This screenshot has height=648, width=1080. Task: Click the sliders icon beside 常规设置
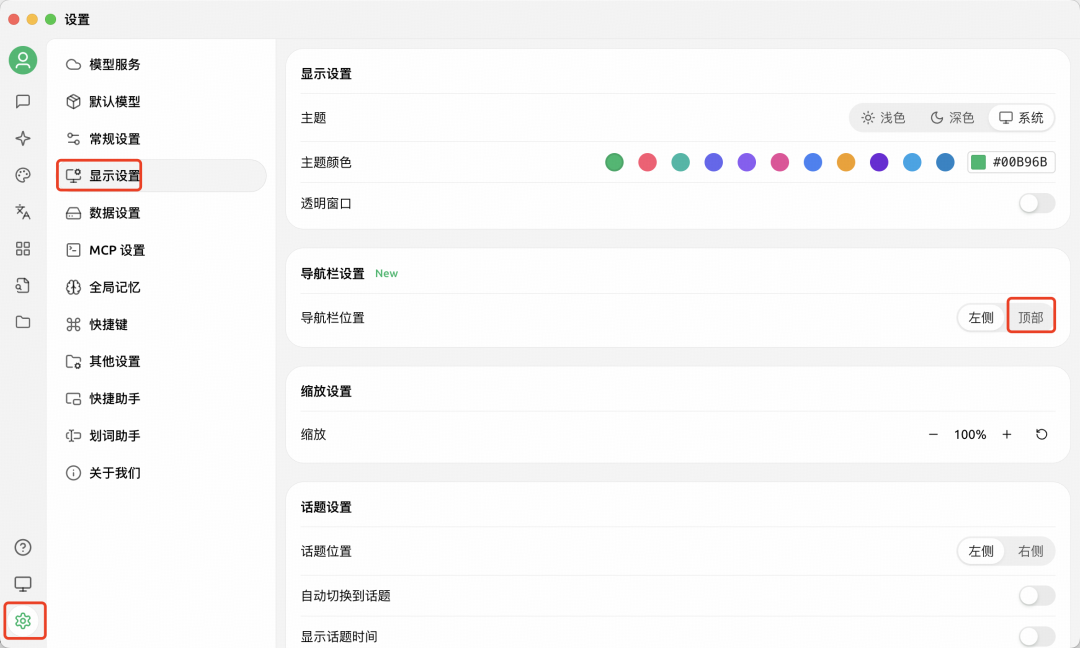[73, 138]
